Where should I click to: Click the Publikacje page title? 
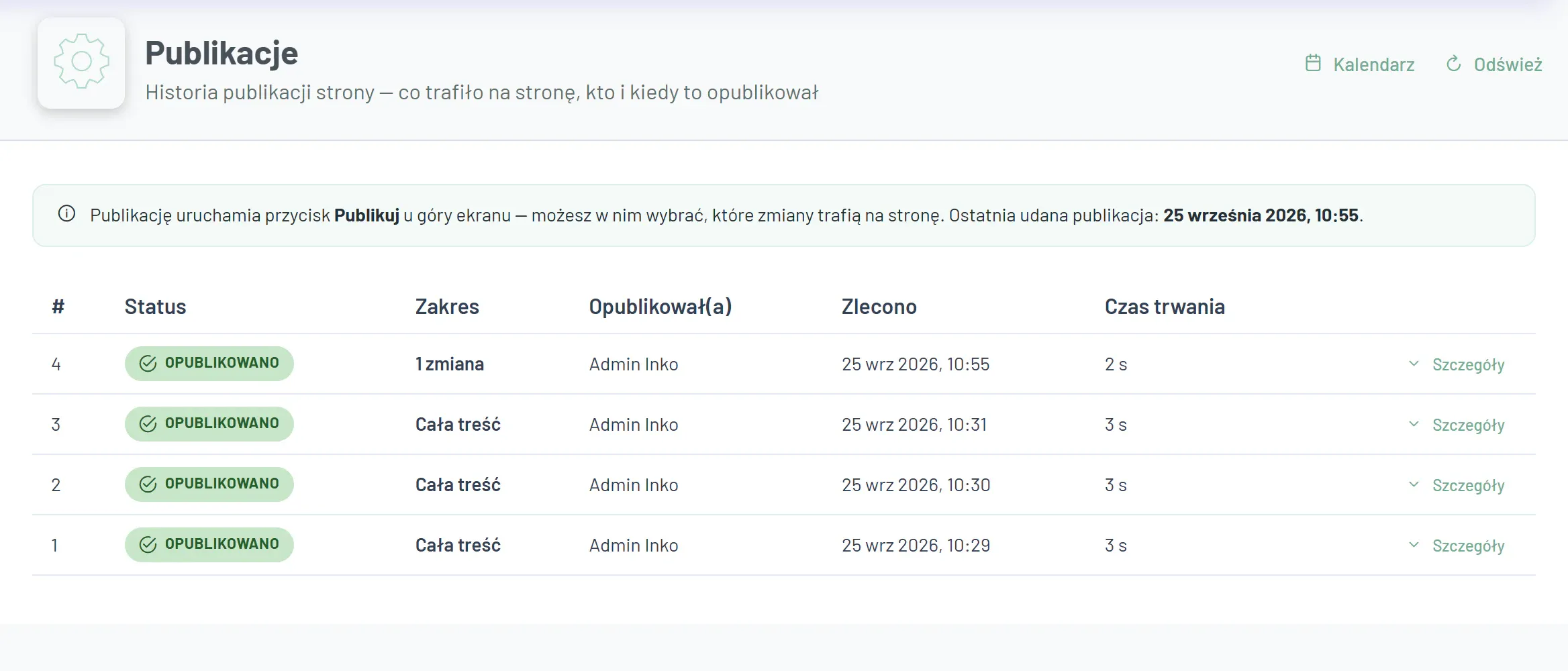pos(222,53)
